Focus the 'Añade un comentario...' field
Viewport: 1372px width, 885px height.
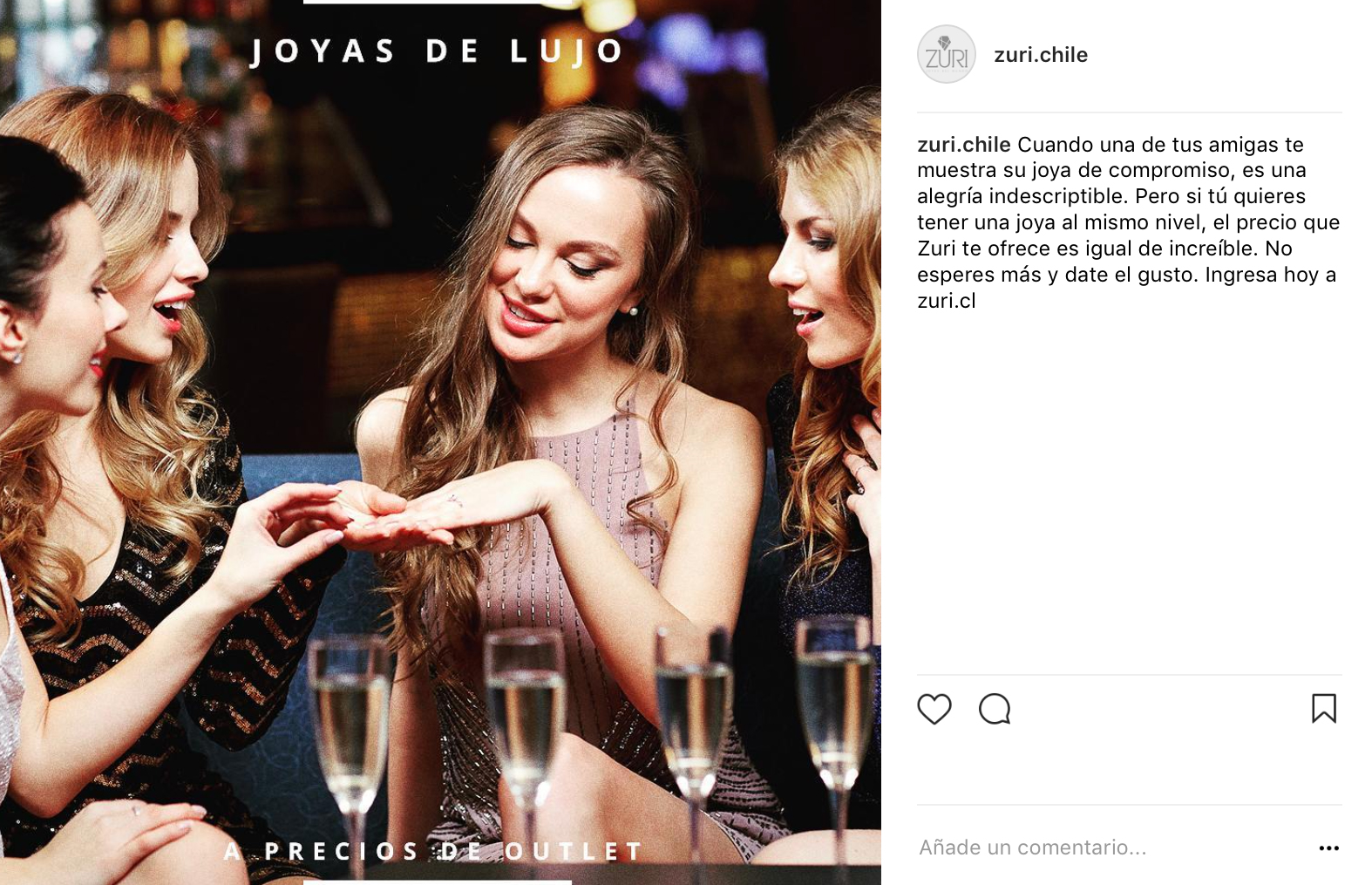tap(1111, 848)
